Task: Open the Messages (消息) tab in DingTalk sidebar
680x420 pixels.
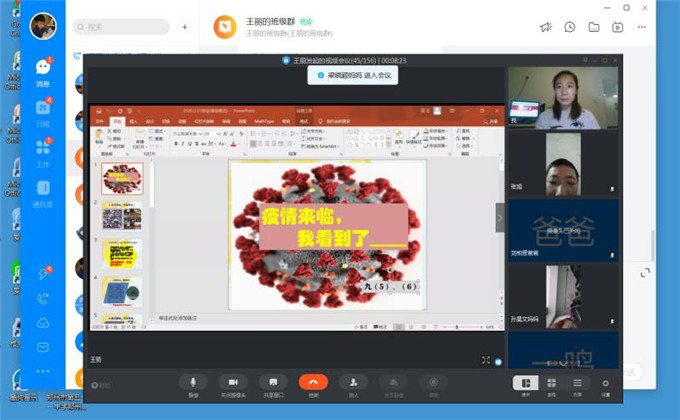Action: pyautogui.click(x=42, y=72)
